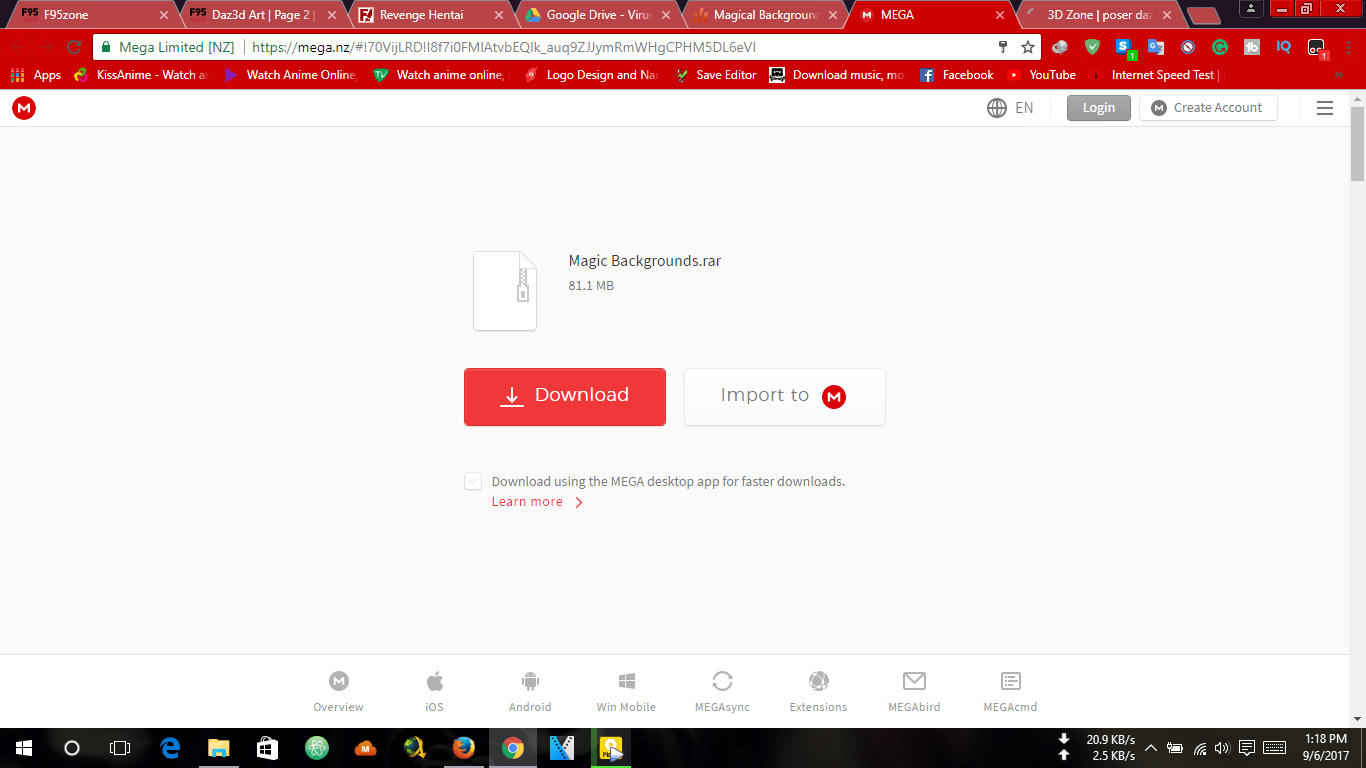Toggle the MEGA desktop app download checkbox
Image resolution: width=1366 pixels, height=768 pixels.
pyautogui.click(x=473, y=481)
